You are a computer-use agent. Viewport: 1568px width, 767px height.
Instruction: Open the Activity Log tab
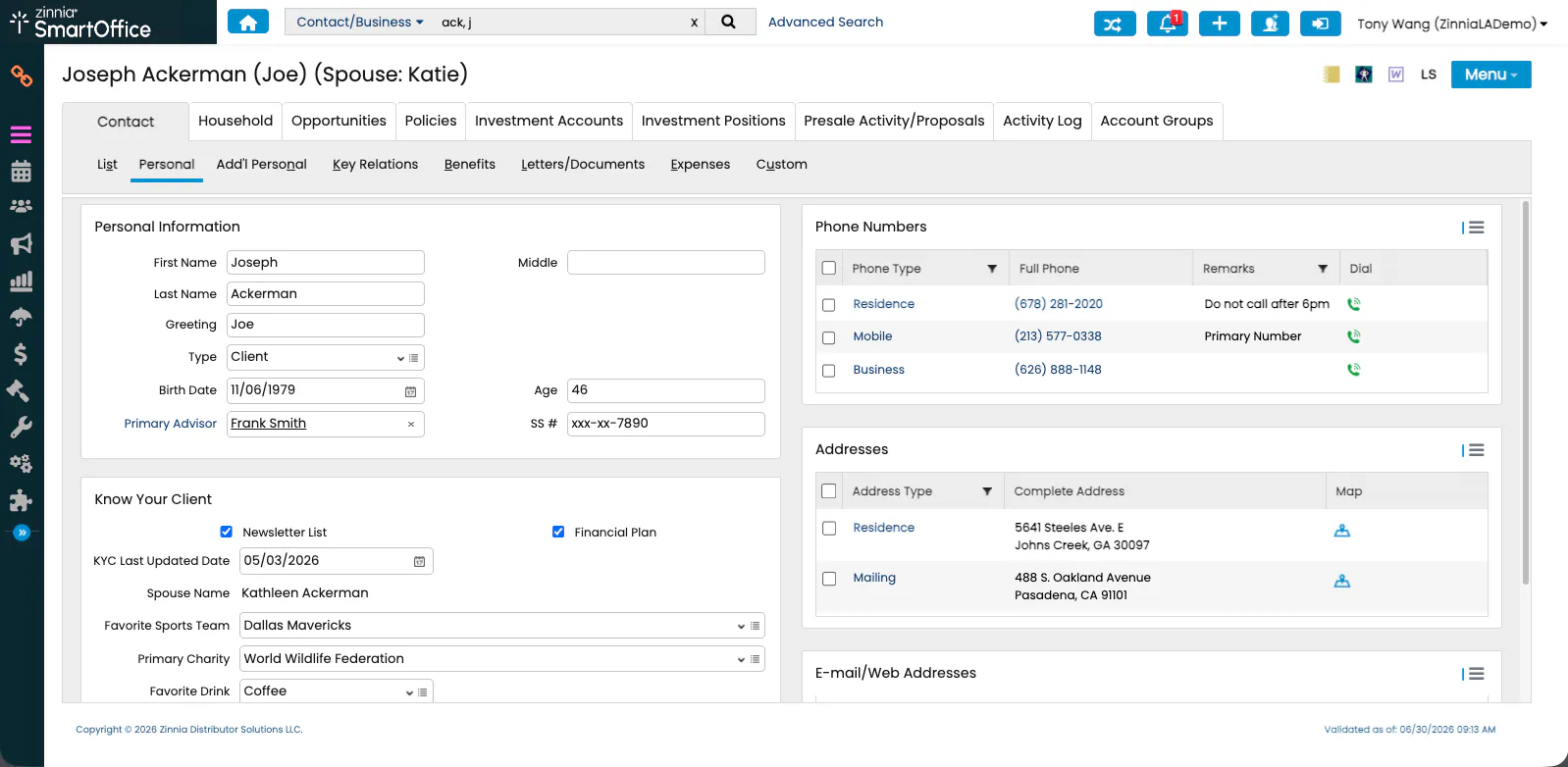coord(1042,121)
